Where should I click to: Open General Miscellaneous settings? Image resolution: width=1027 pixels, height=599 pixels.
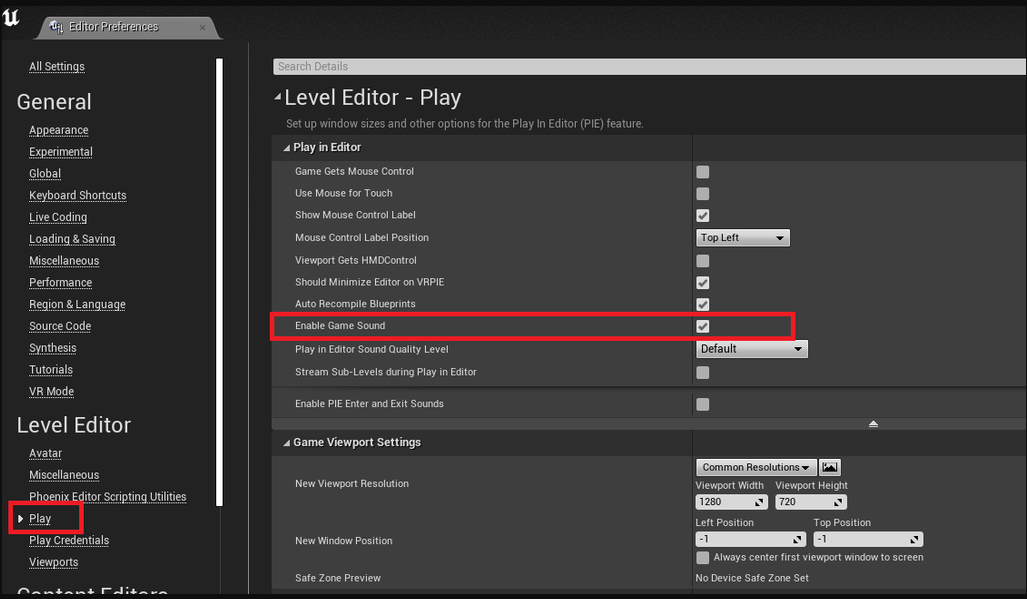[x=64, y=260]
